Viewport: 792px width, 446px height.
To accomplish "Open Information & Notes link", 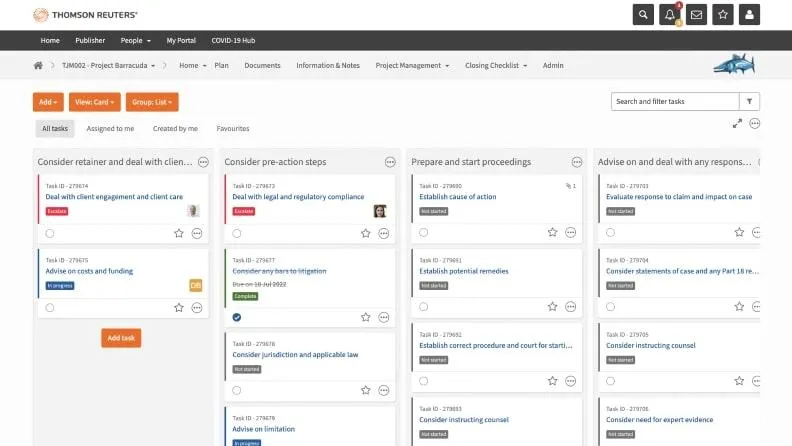I will [x=328, y=65].
